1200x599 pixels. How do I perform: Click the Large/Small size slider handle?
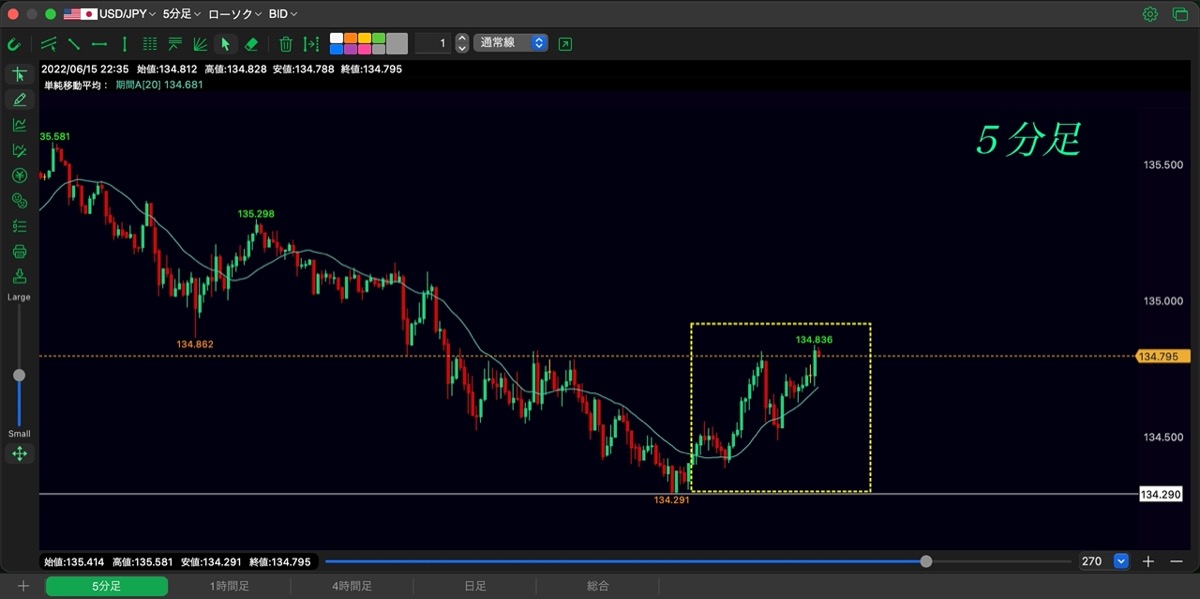(x=19, y=375)
